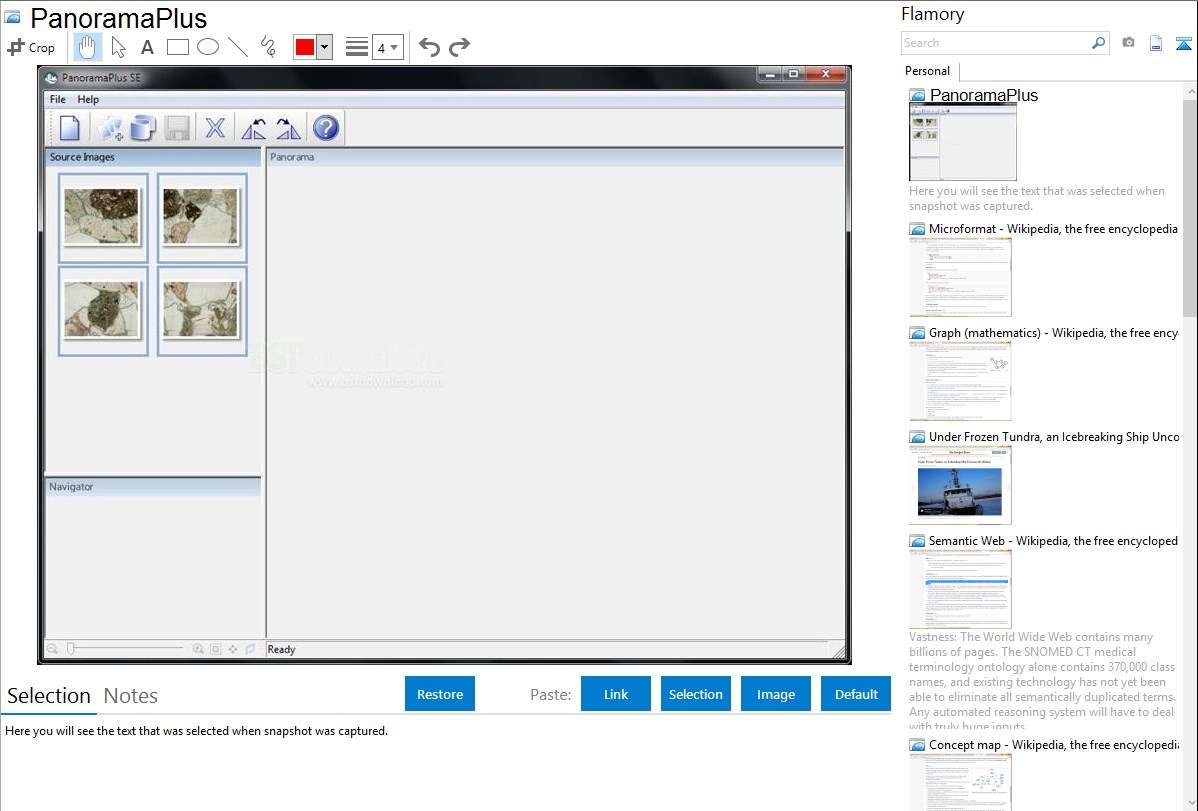
Task: Open the File menu in PanoramaPlus SE
Action: click(x=57, y=99)
